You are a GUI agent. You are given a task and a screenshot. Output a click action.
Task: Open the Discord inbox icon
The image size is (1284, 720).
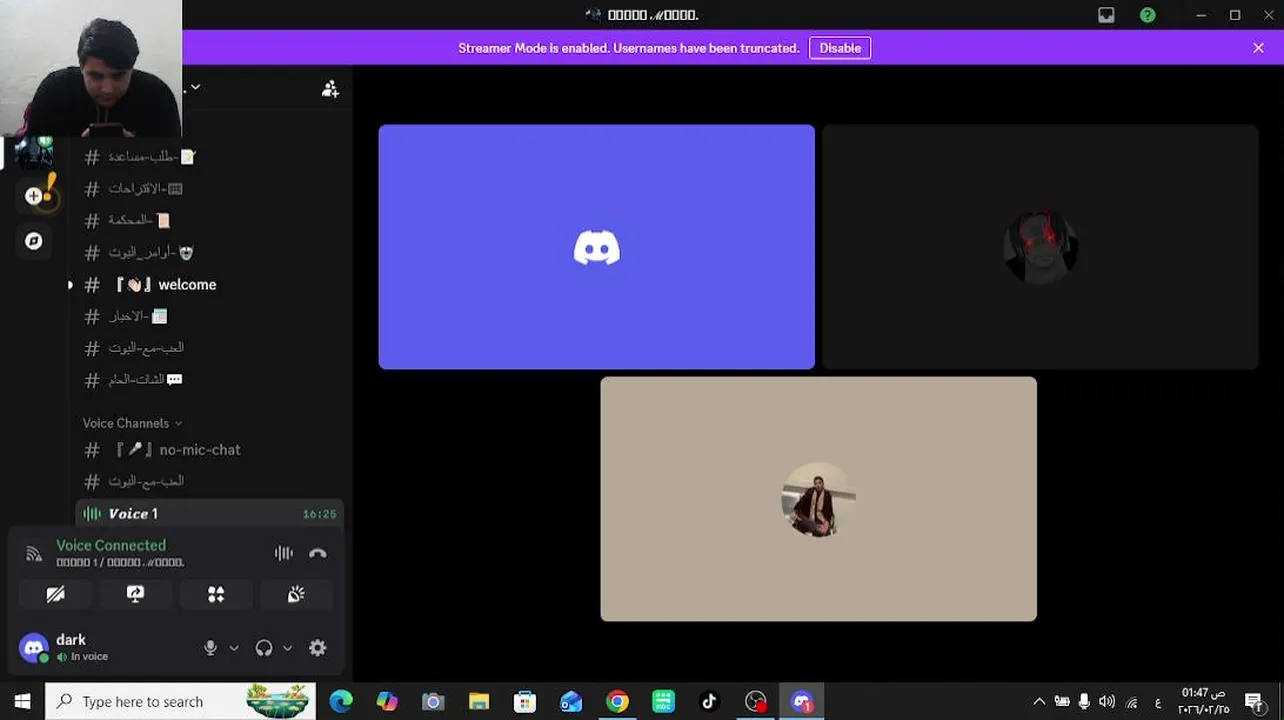click(x=1106, y=15)
